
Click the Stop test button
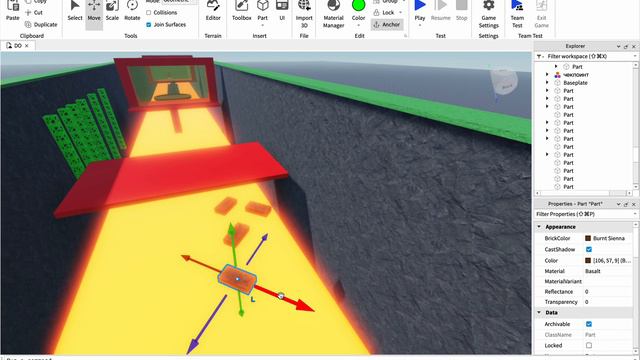[462, 11]
